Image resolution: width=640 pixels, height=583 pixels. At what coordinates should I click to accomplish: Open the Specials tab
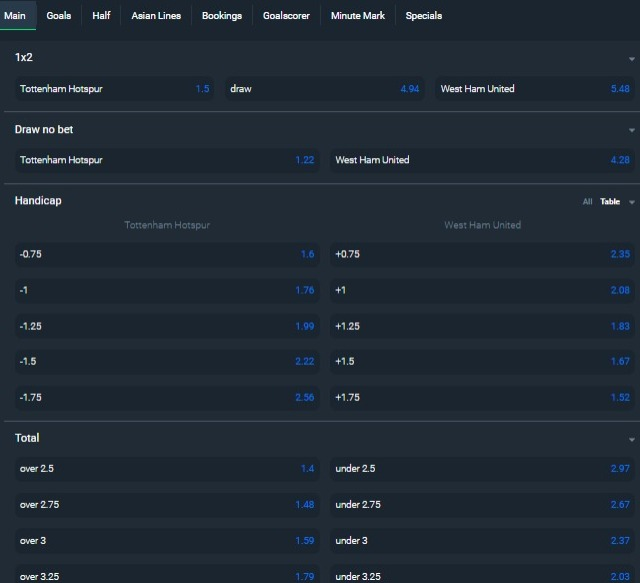(x=424, y=16)
